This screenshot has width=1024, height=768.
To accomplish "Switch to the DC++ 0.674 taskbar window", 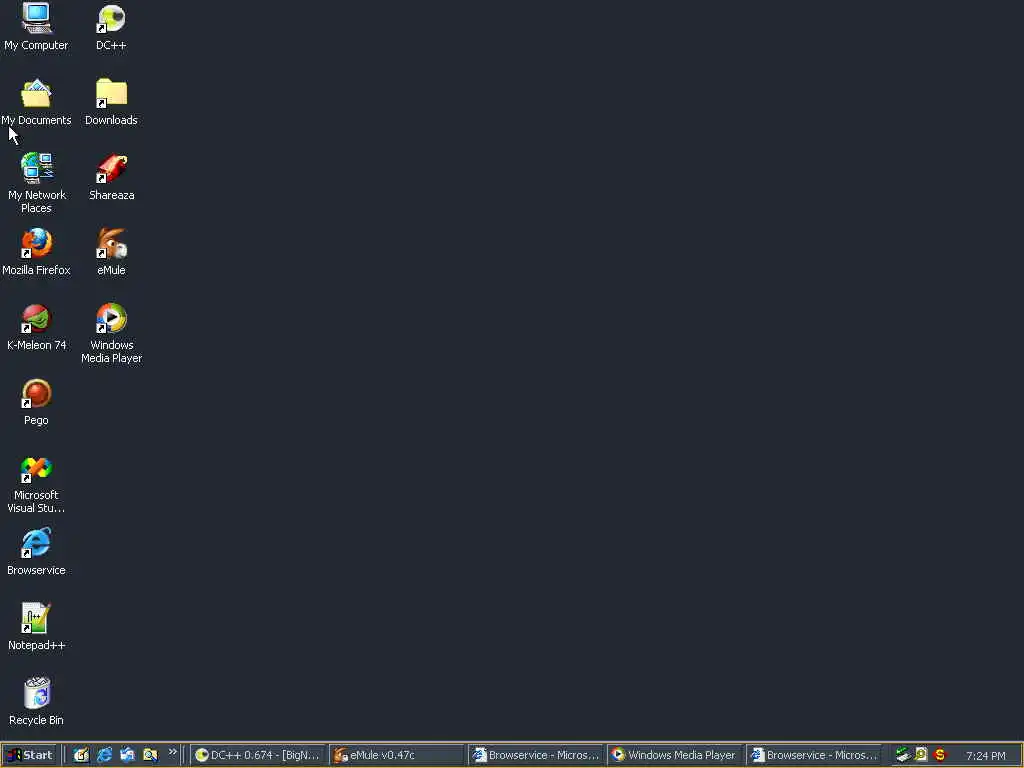I will 258,755.
